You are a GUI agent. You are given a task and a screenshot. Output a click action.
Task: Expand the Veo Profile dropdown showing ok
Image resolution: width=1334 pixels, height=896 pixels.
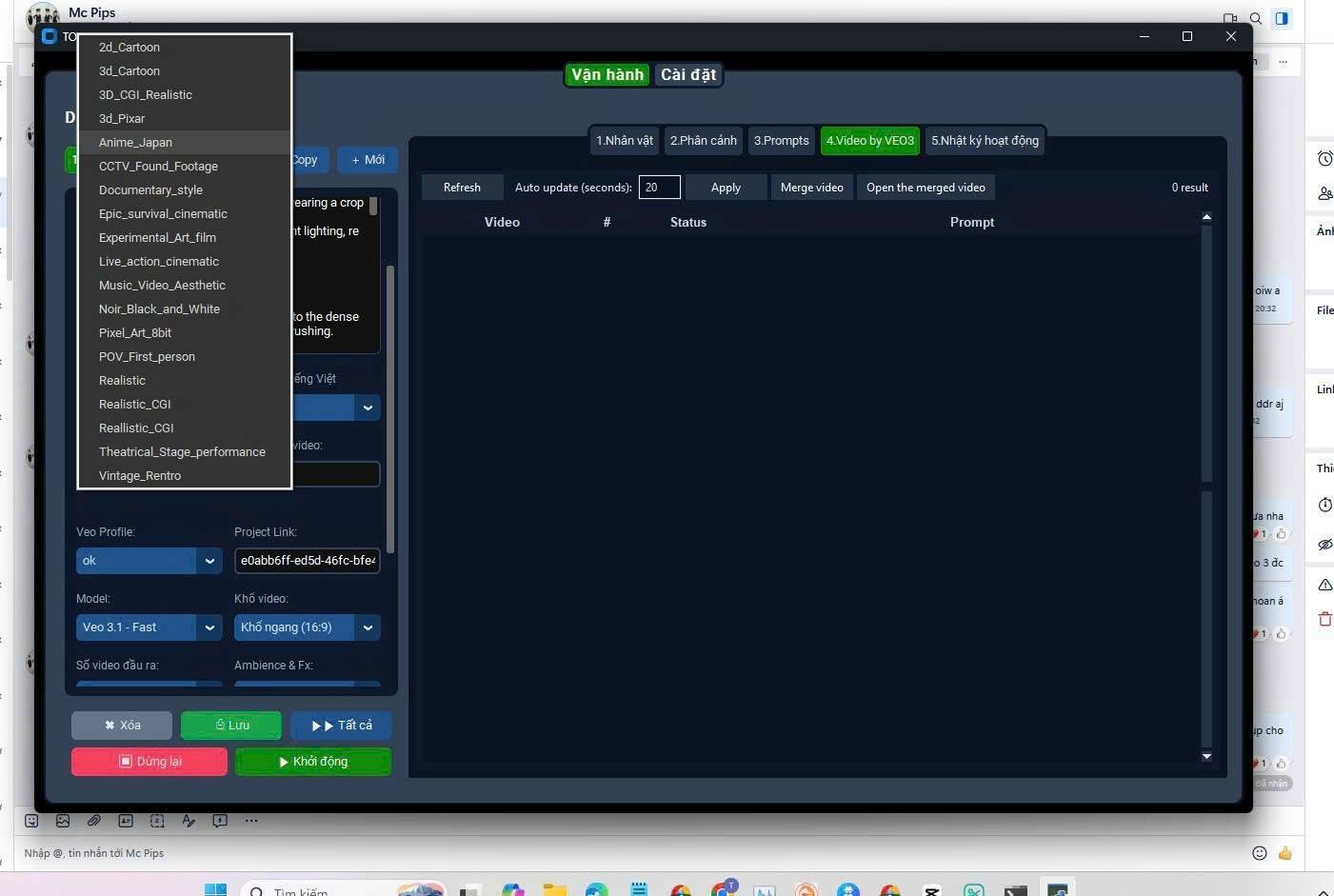[209, 561]
